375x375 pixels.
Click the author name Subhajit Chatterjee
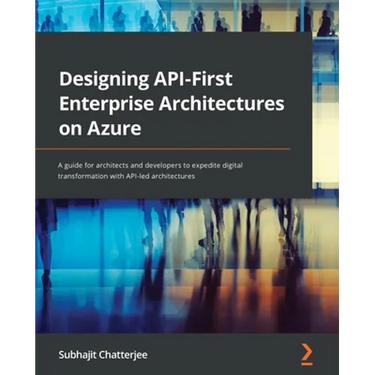pos(103,355)
